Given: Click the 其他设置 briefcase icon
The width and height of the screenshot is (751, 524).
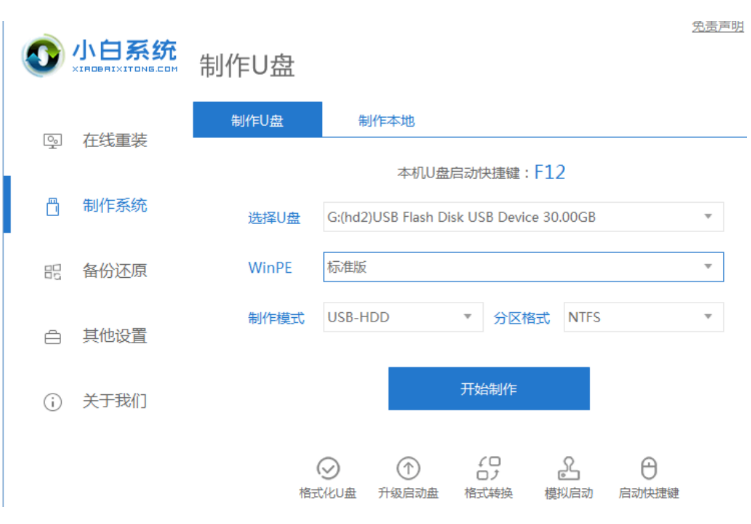Looking at the screenshot, I should (53, 337).
